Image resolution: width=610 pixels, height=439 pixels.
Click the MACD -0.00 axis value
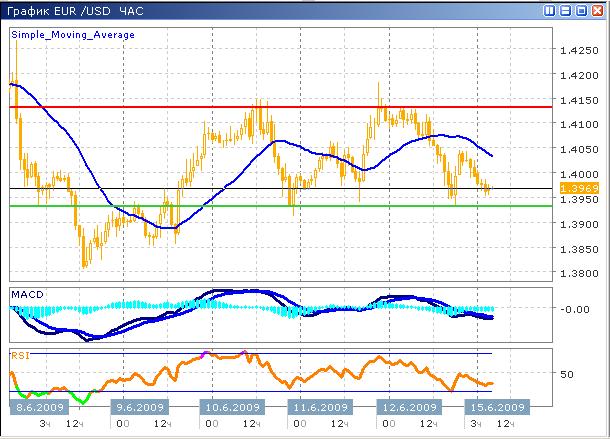575,309
